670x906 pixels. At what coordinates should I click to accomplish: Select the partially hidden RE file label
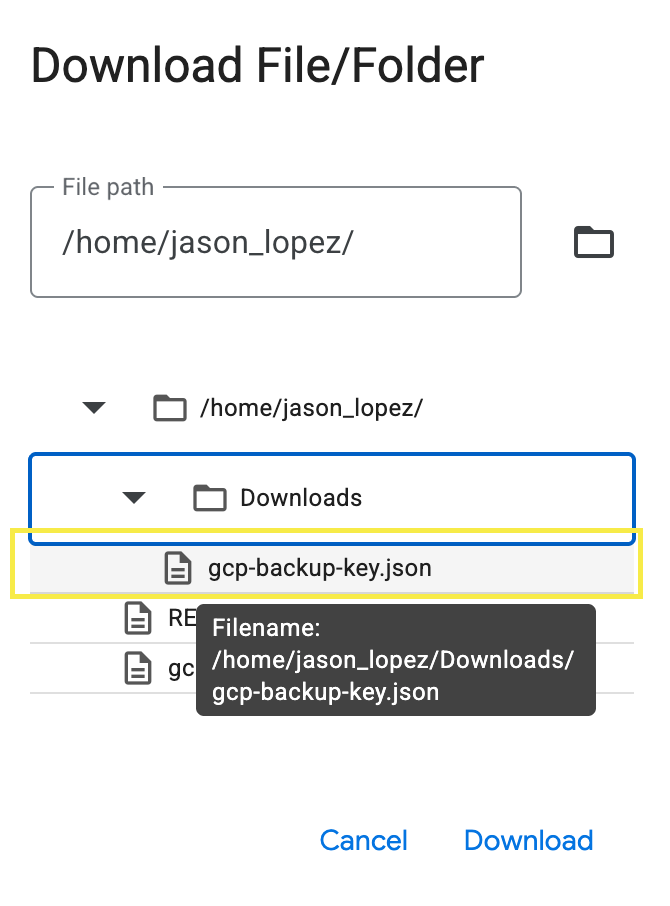pyautogui.click(x=181, y=619)
